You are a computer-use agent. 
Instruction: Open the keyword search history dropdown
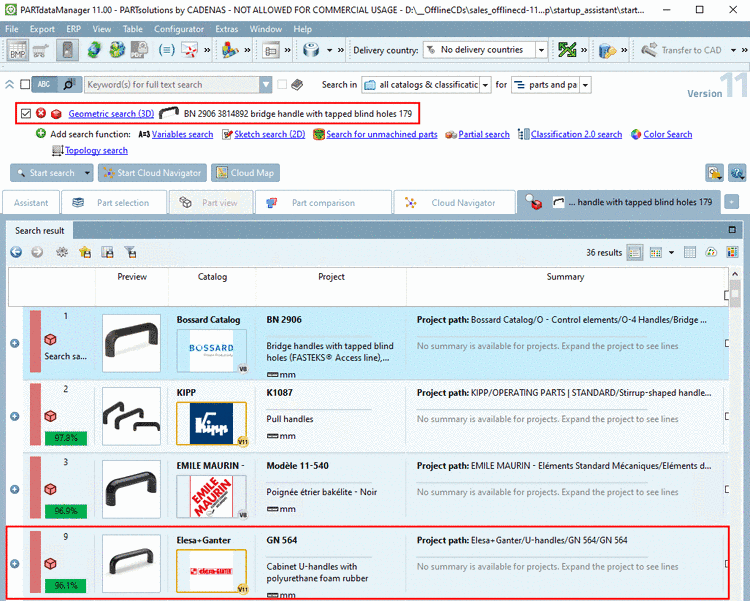click(x=266, y=85)
